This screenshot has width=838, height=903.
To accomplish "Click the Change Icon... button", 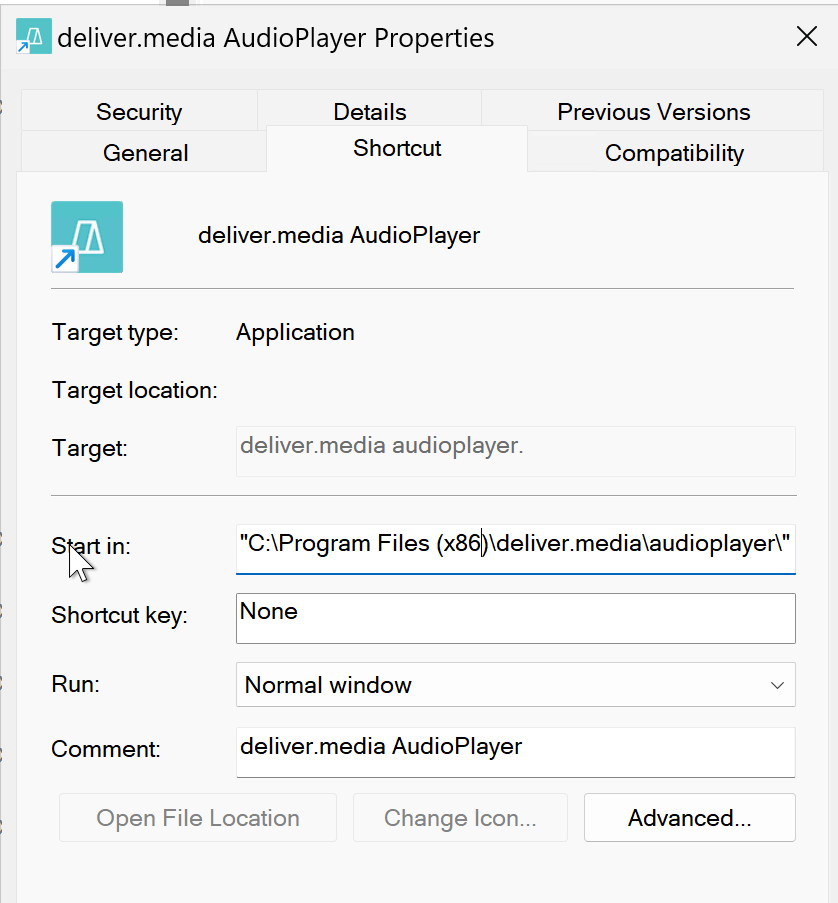I will click(x=460, y=818).
